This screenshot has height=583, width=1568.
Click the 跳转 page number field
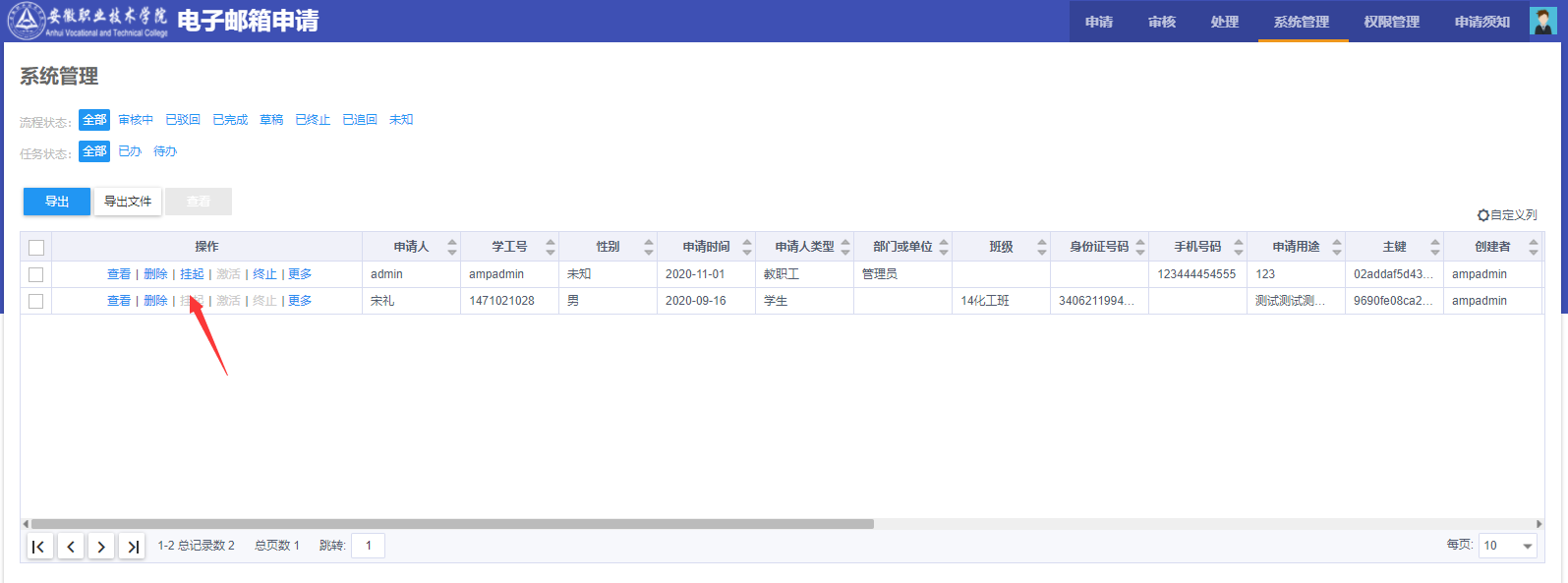pos(368,546)
